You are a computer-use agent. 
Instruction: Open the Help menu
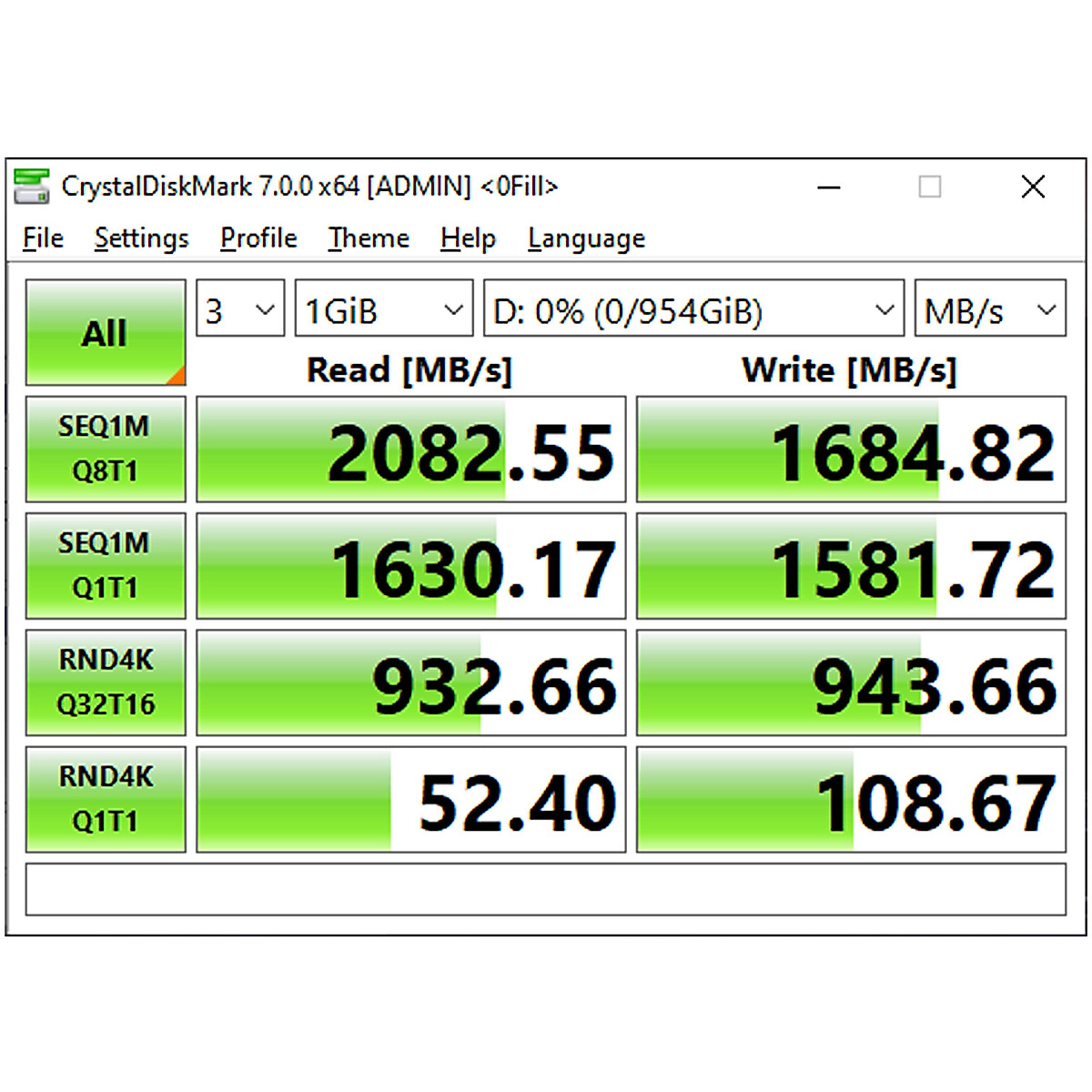coord(468,238)
